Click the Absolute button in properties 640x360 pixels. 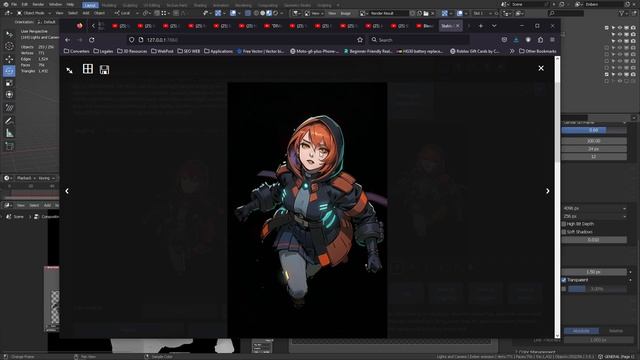581,331
